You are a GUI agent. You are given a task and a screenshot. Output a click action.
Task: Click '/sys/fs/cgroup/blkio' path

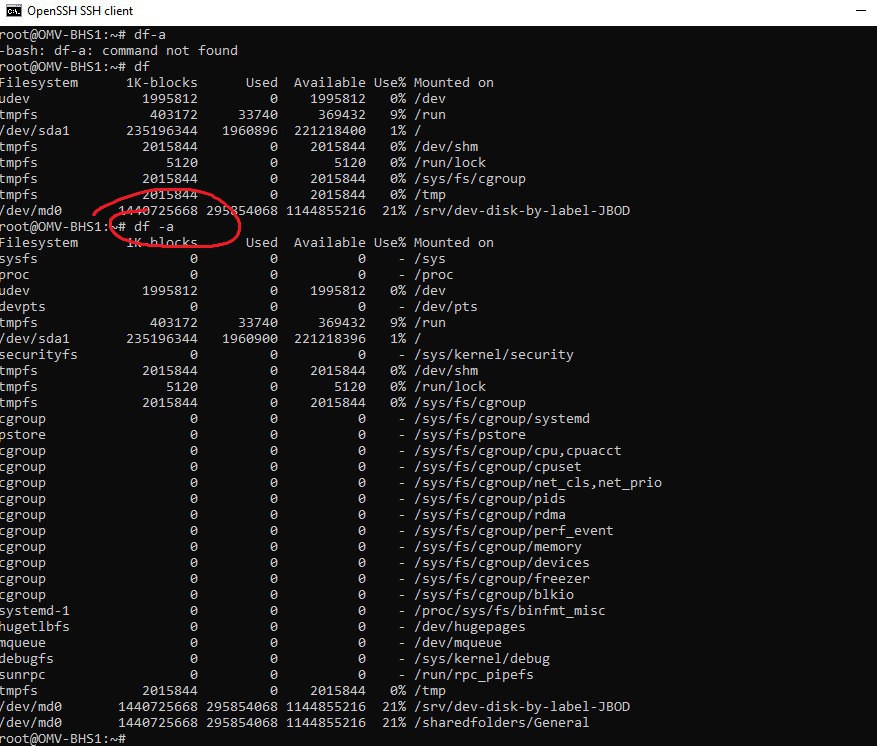494,594
